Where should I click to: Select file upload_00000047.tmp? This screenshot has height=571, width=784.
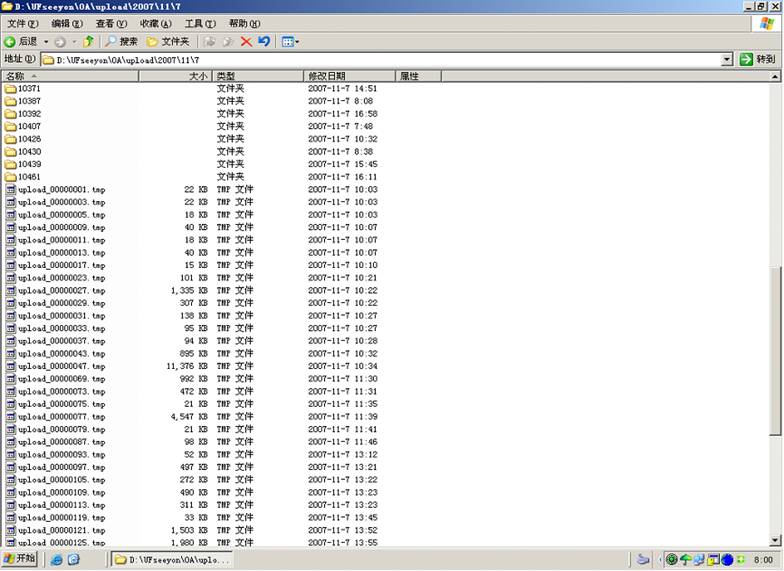(x=60, y=366)
